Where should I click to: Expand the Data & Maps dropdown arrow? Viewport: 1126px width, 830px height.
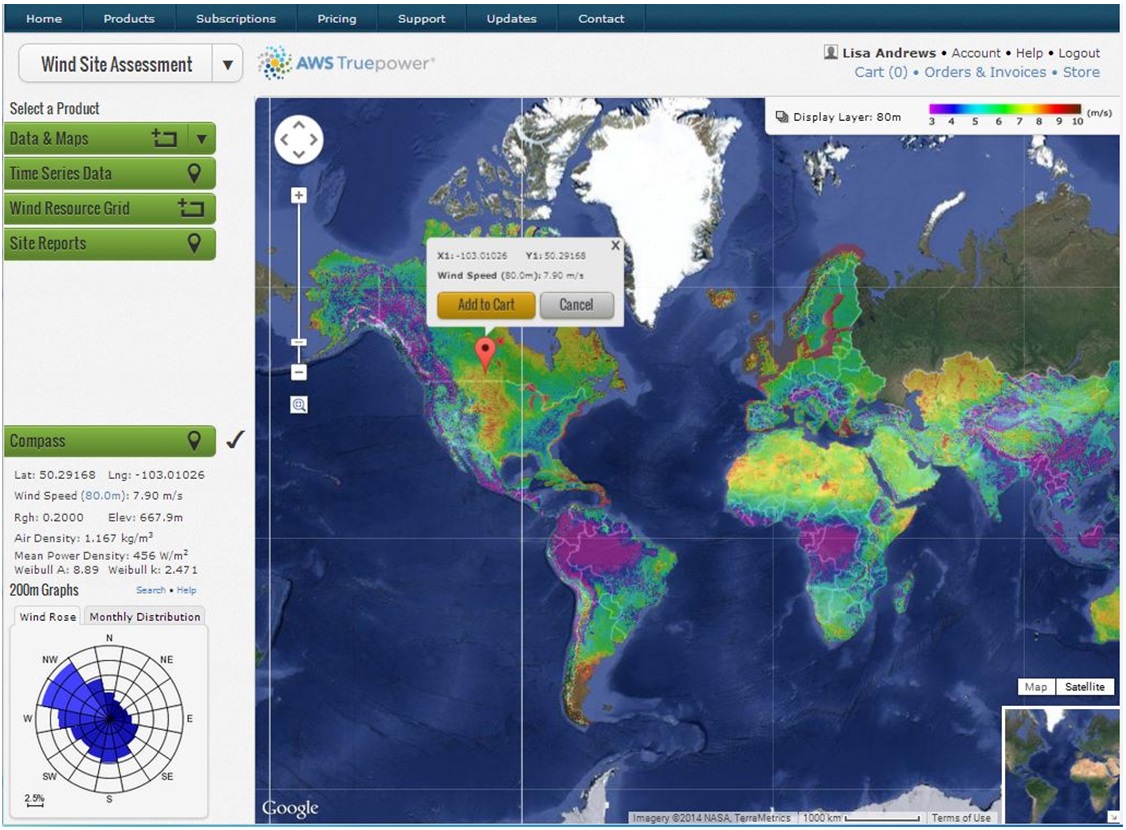click(x=202, y=139)
